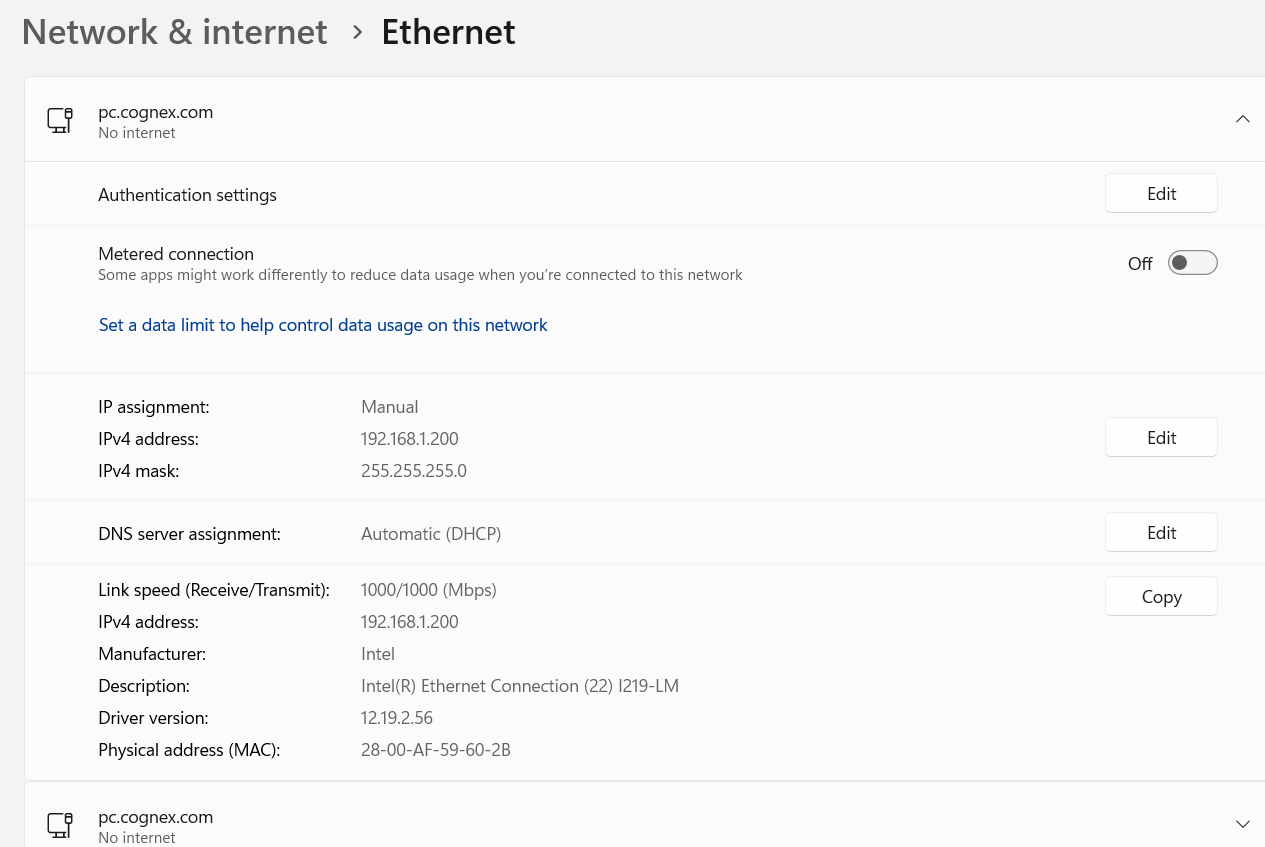
Task: Click the breadcrumb chevron separator
Action: (x=357, y=33)
